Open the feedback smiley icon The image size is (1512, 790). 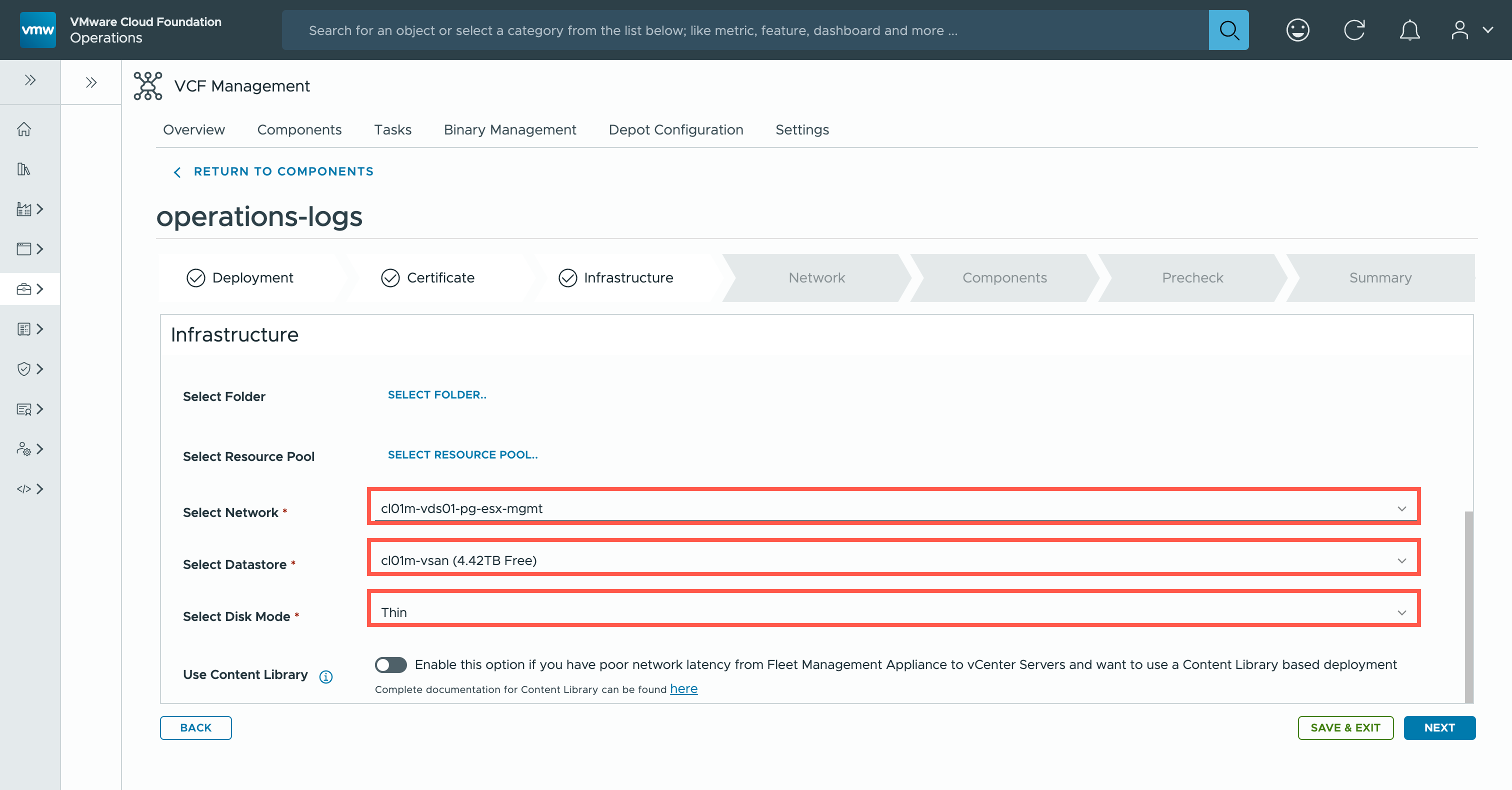[1297, 30]
